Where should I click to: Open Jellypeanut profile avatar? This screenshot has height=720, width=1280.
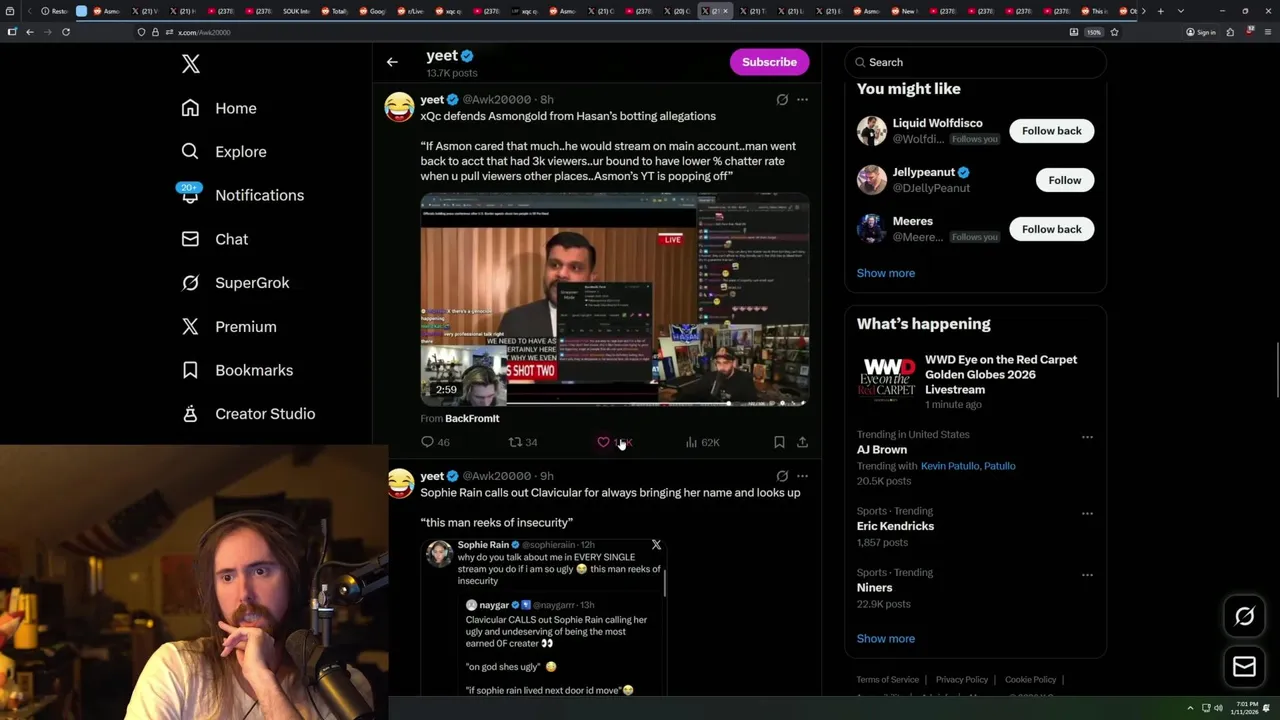coord(871,180)
